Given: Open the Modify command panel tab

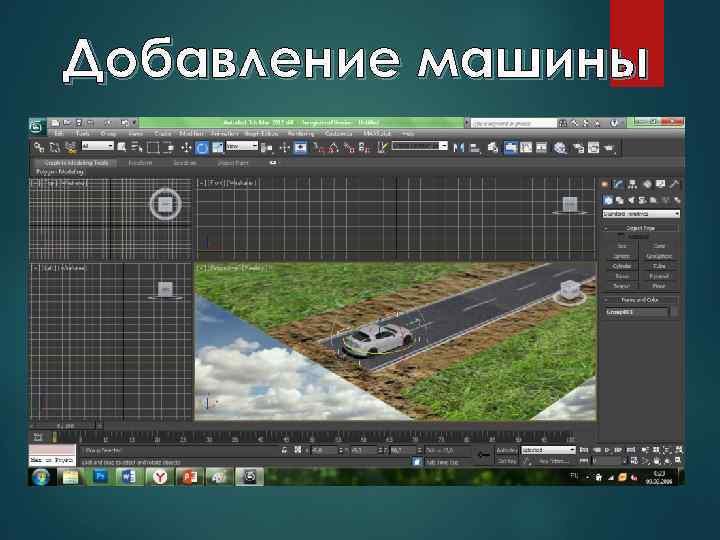Looking at the screenshot, I should (619, 184).
